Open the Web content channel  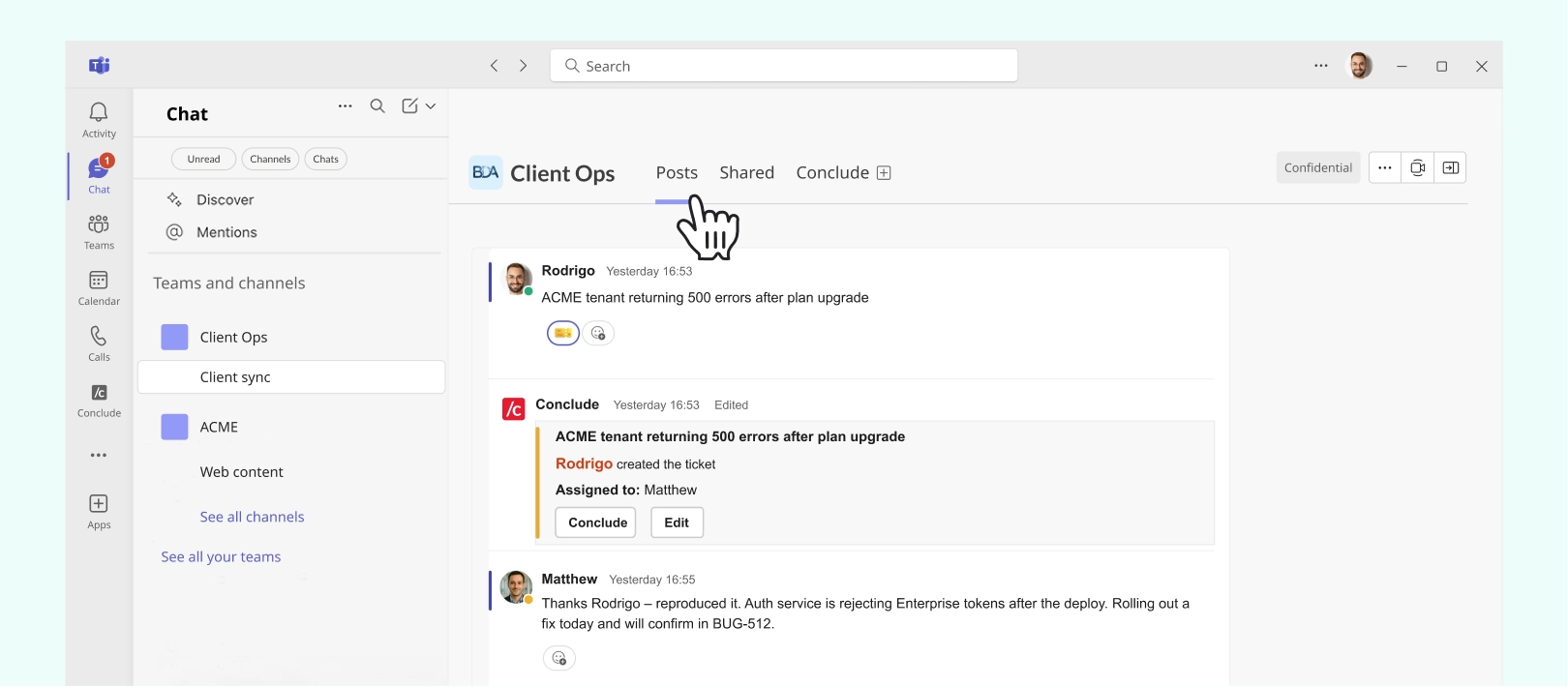242,472
